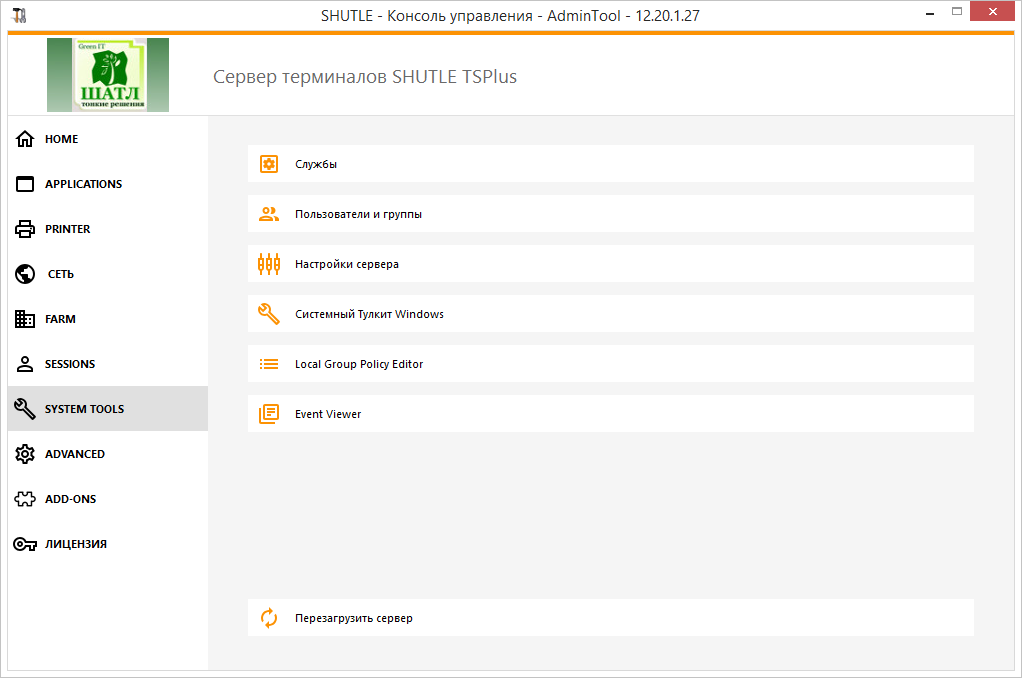The width and height of the screenshot is (1022, 678).
Task: Click the ШАТЛ logo image
Action: 107,74
